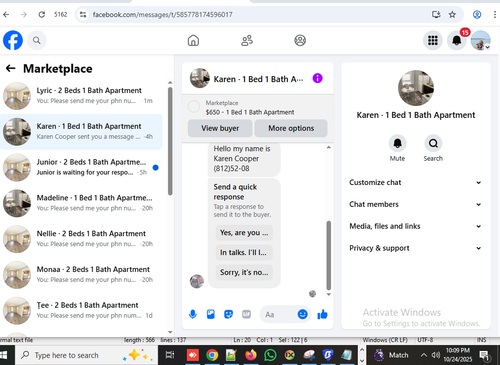The image size is (500, 365).
Task: Open the Facebook menu grid icon
Action: (433, 40)
